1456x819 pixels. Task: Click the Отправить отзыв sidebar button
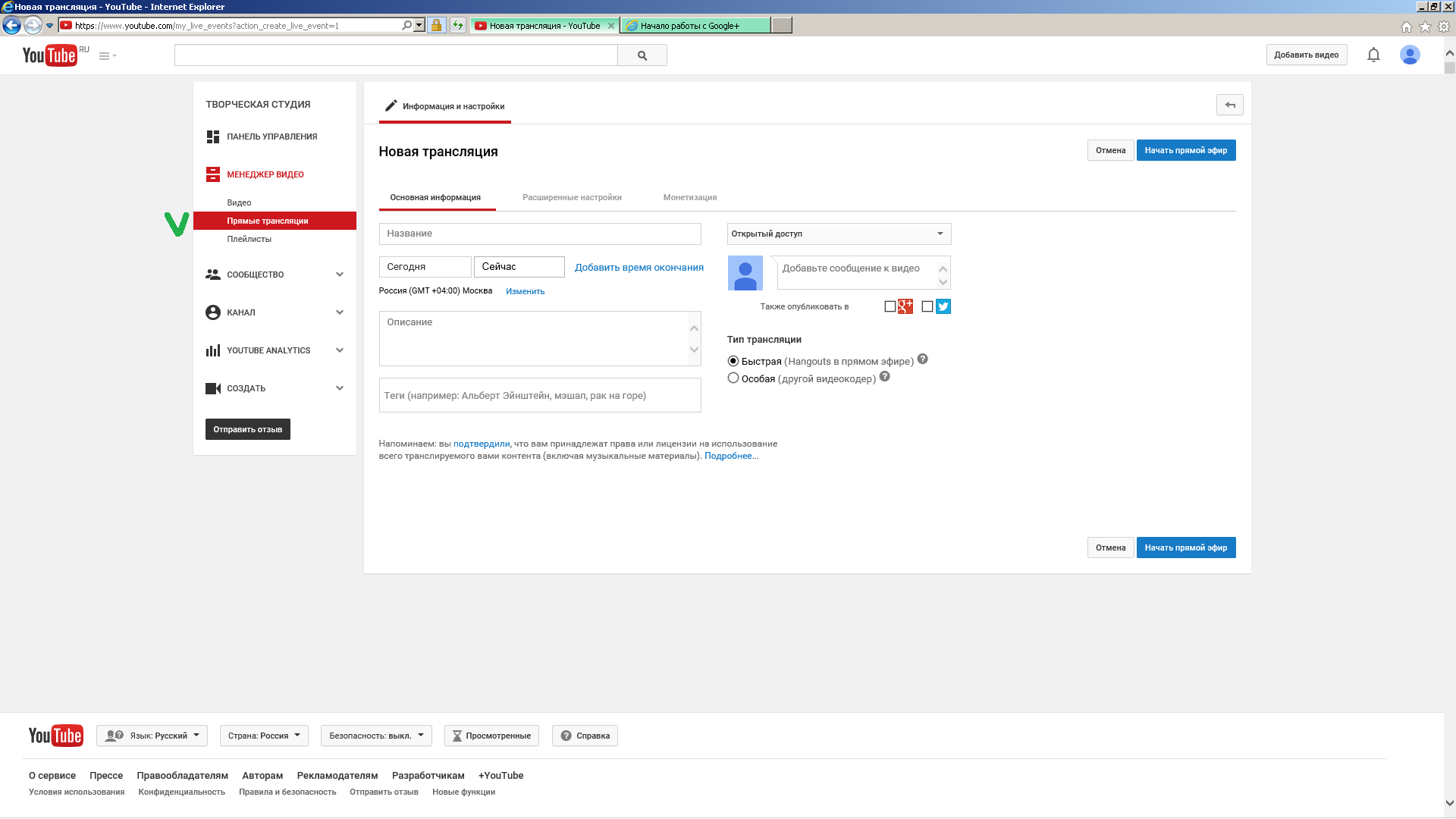(x=247, y=429)
